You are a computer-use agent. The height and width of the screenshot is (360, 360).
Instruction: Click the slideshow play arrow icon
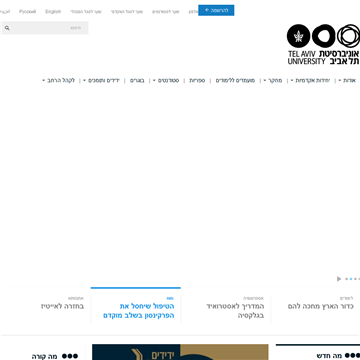(339, 279)
